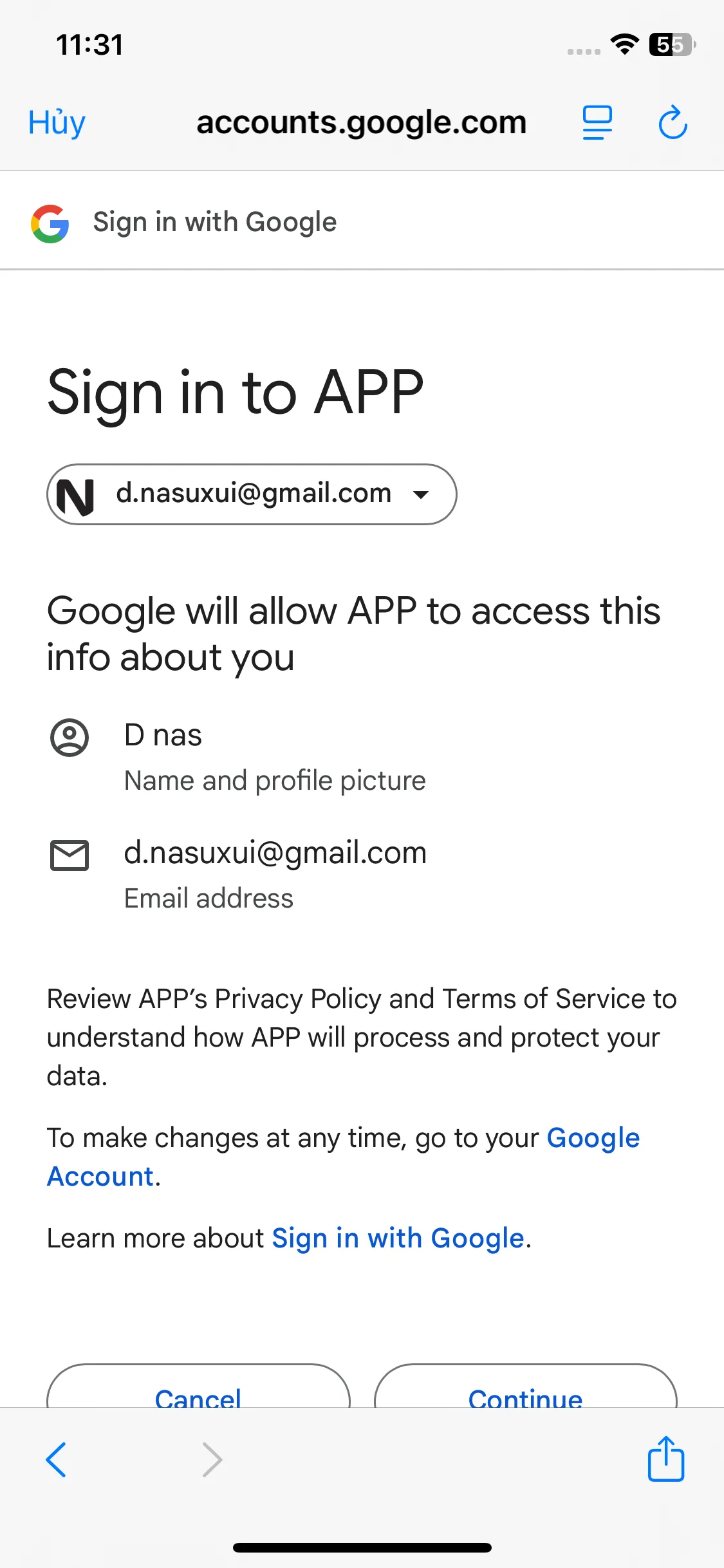
Task: Tap the Google G logo
Action: point(50,223)
